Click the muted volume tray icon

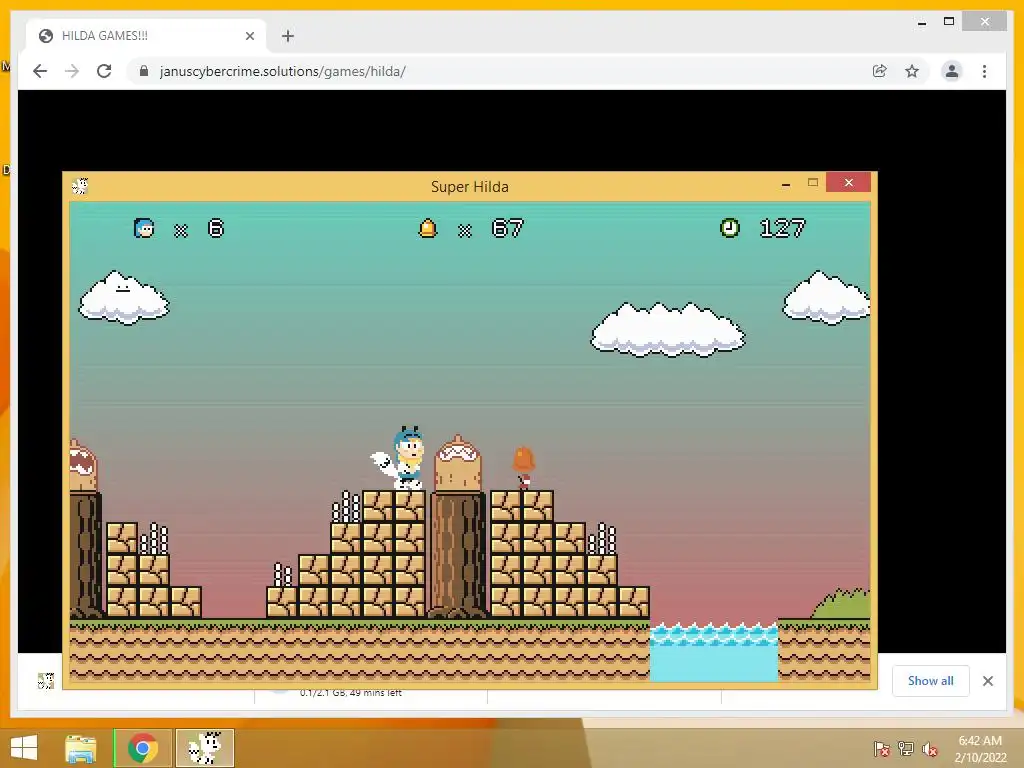pos(930,749)
